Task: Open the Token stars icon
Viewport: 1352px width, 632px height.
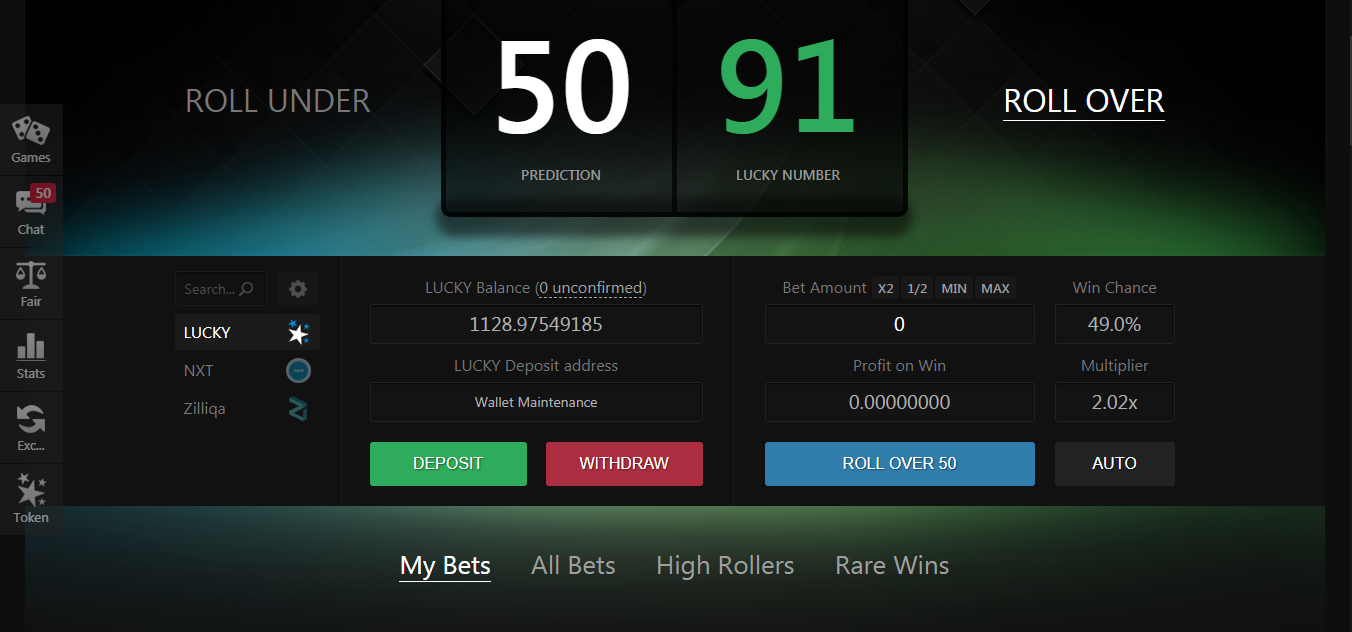Action: pyautogui.click(x=31, y=491)
